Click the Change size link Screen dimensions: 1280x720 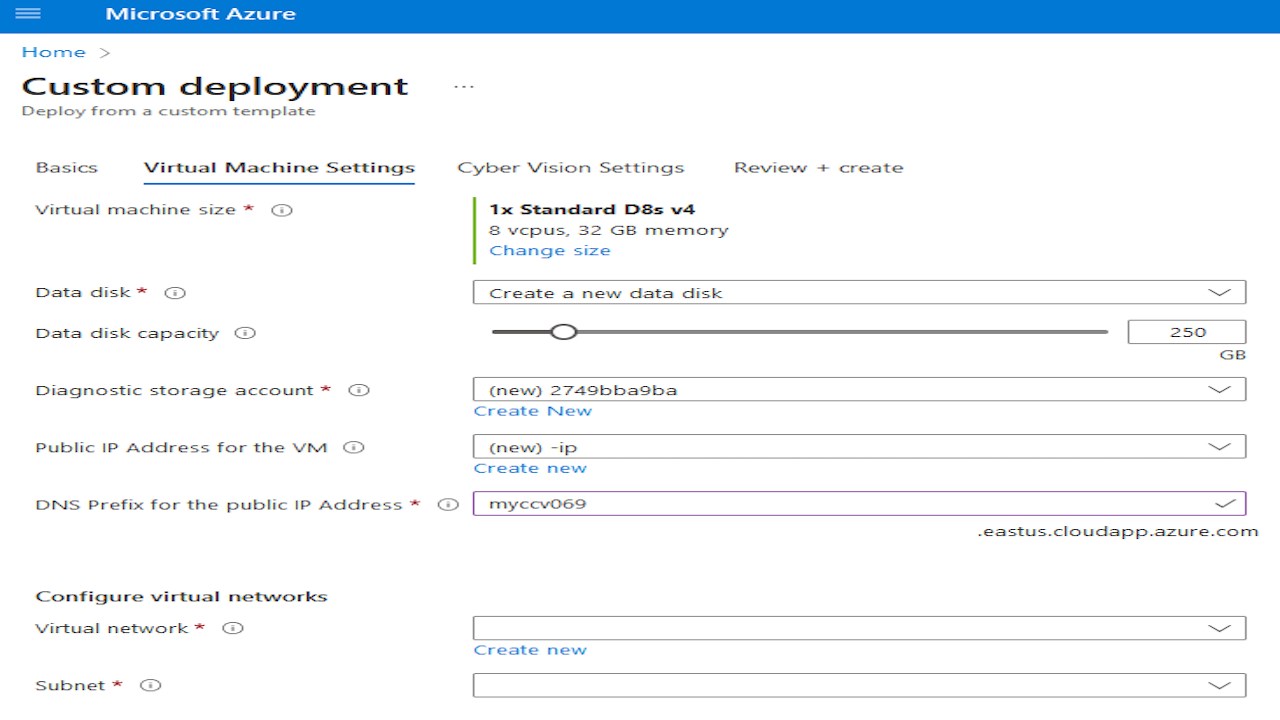click(x=549, y=251)
